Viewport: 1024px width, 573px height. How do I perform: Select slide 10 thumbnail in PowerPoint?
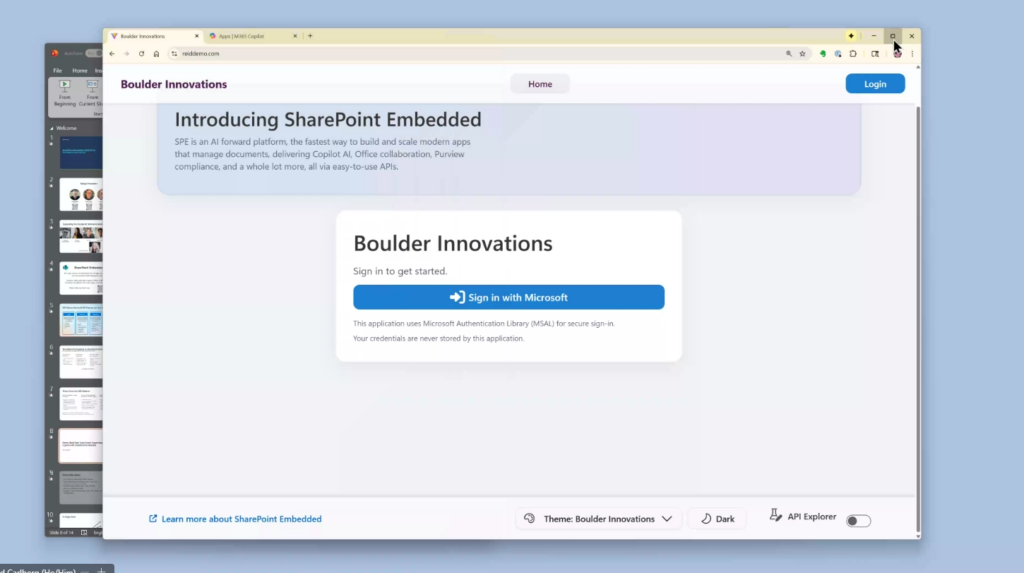coord(81,520)
